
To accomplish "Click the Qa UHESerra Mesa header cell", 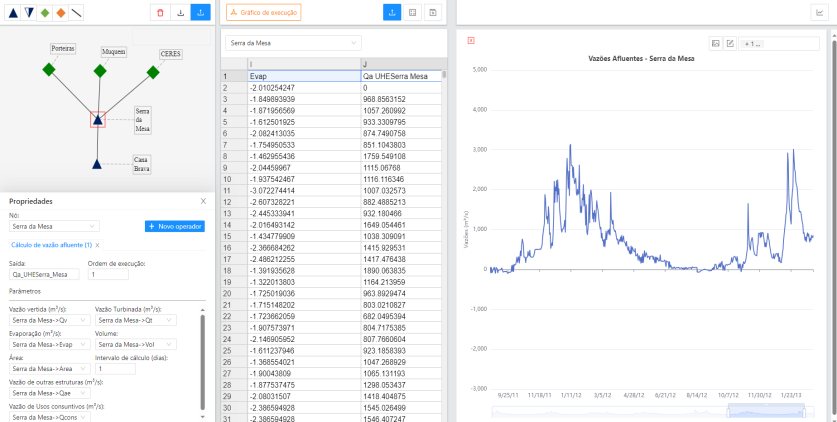I will click(x=401, y=76).
